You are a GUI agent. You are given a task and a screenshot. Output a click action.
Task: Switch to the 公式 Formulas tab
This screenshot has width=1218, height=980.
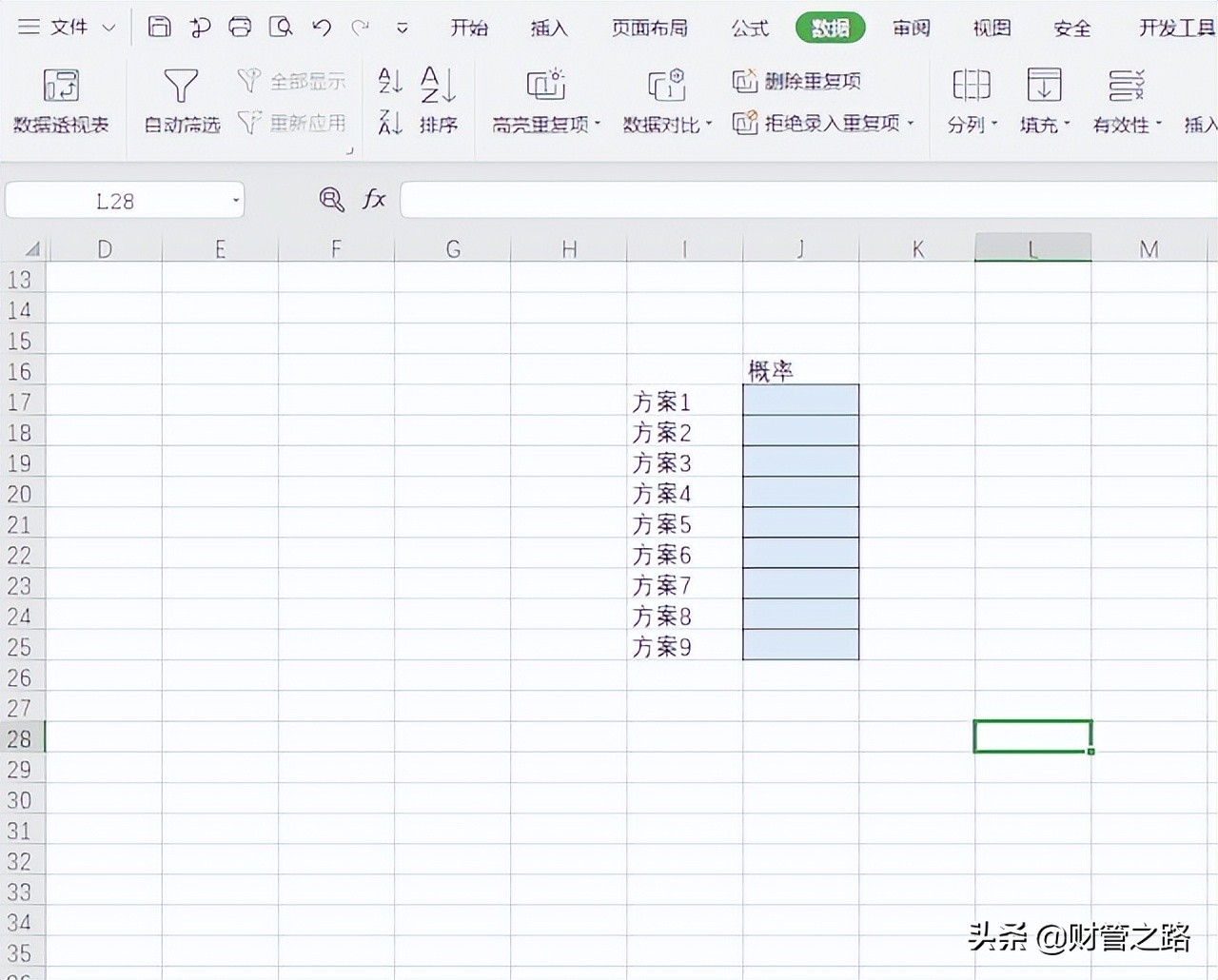click(750, 28)
